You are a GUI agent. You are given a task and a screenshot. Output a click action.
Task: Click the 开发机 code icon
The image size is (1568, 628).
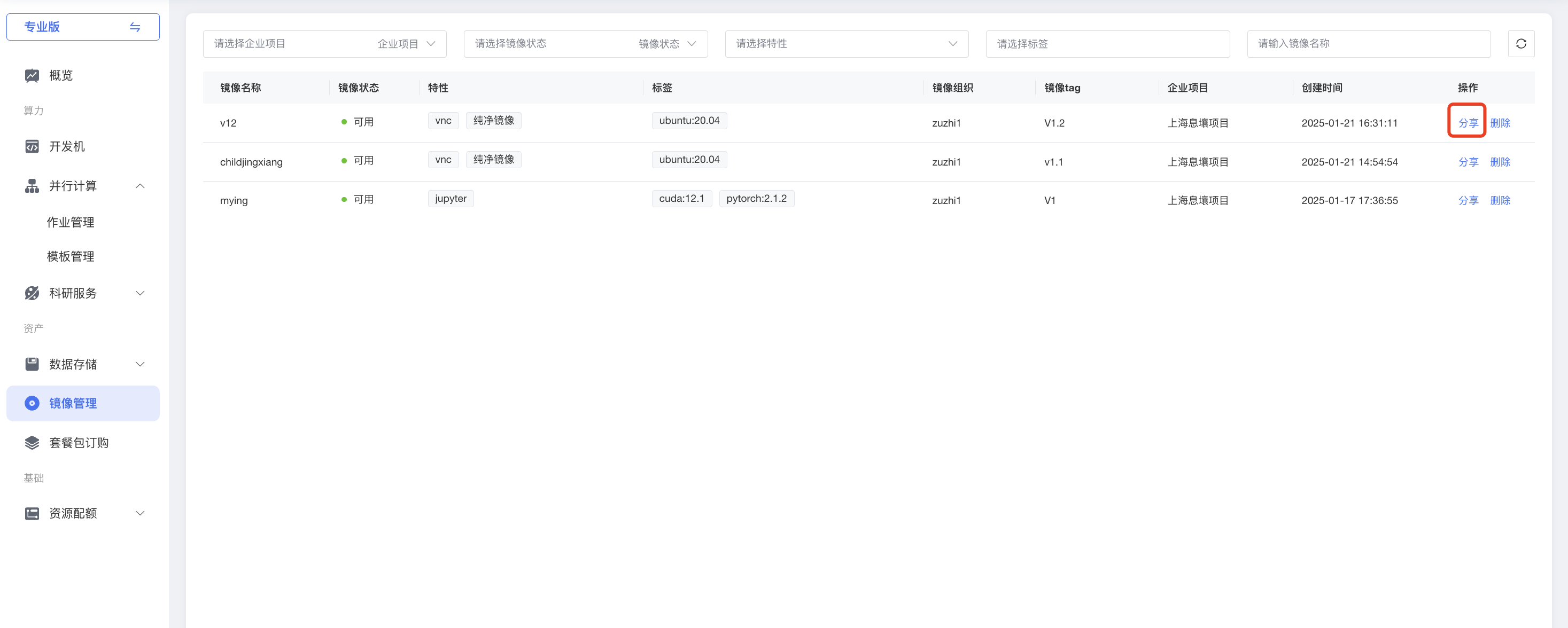click(32, 146)
